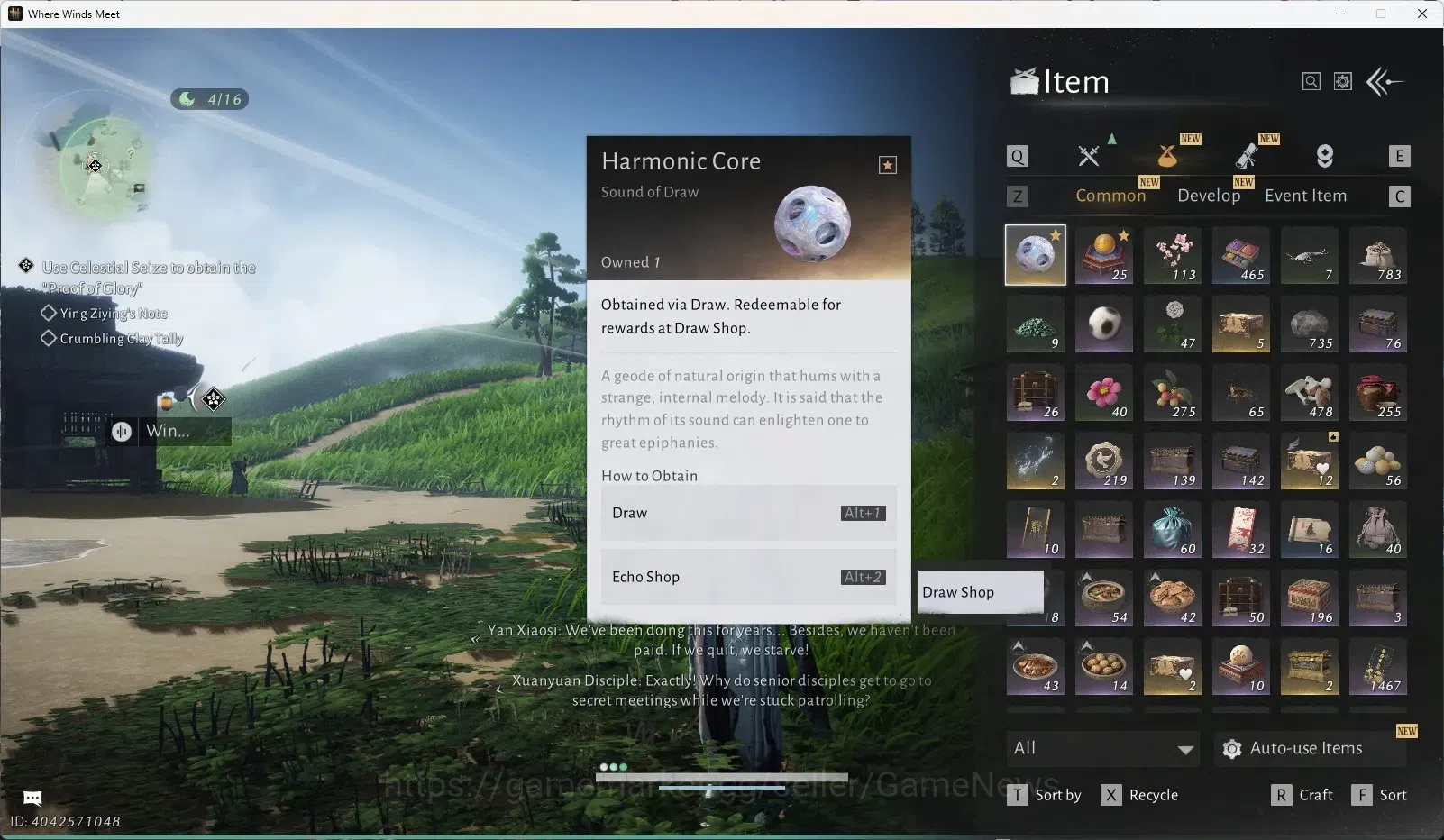
Task: Choose the Draw option under How to Obtain
Action: click(749, 513)
